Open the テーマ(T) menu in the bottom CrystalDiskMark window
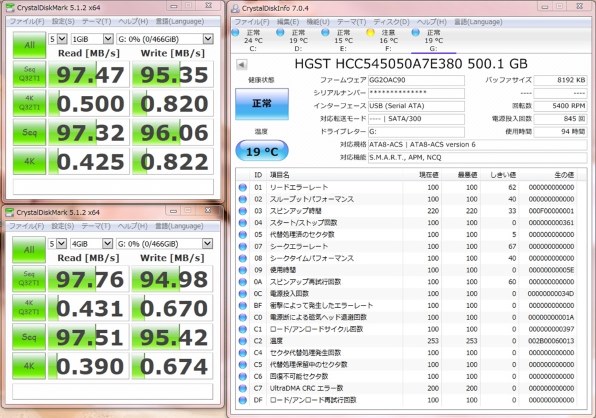Viewport: 596px width, 418px height. pos(96,226)
